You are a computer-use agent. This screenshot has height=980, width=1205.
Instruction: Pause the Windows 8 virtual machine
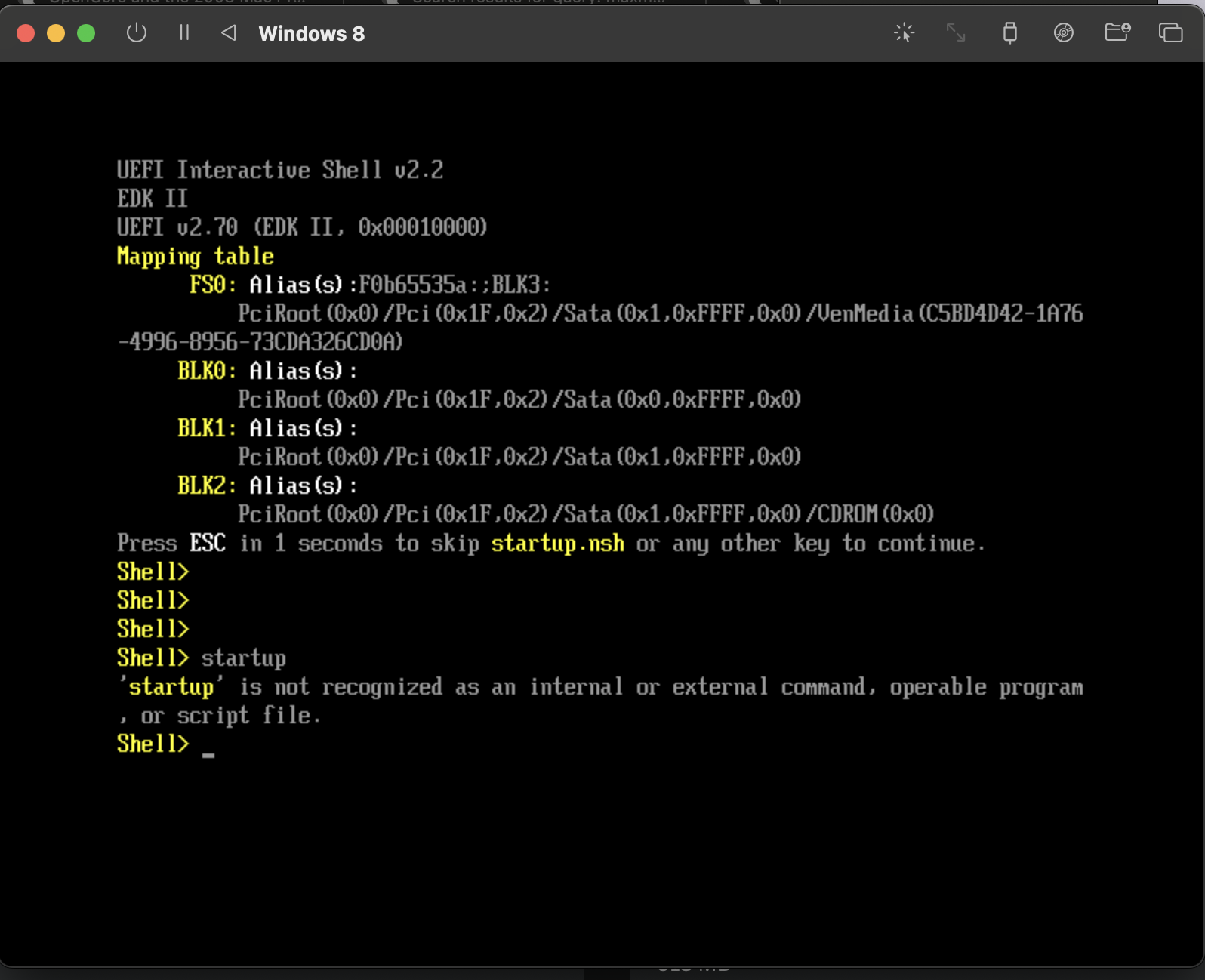coord(184,33)
